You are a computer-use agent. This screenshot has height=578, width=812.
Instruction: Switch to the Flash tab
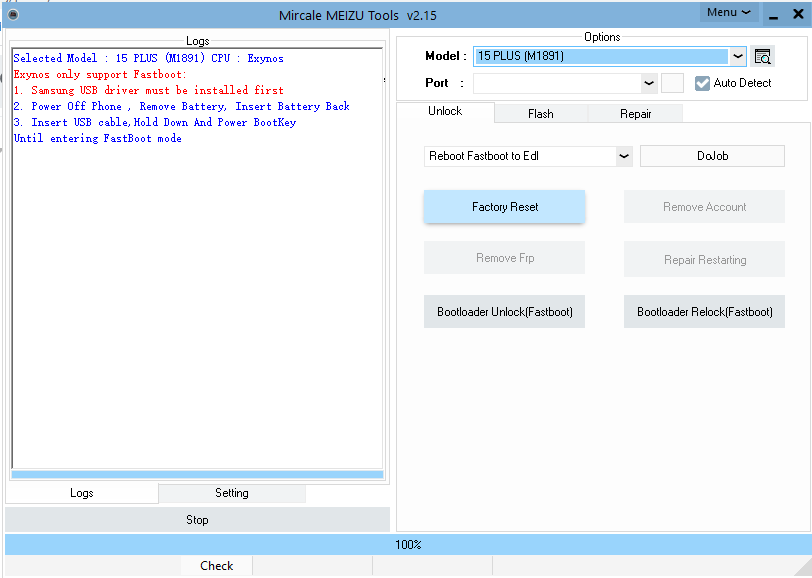(541, 113)
